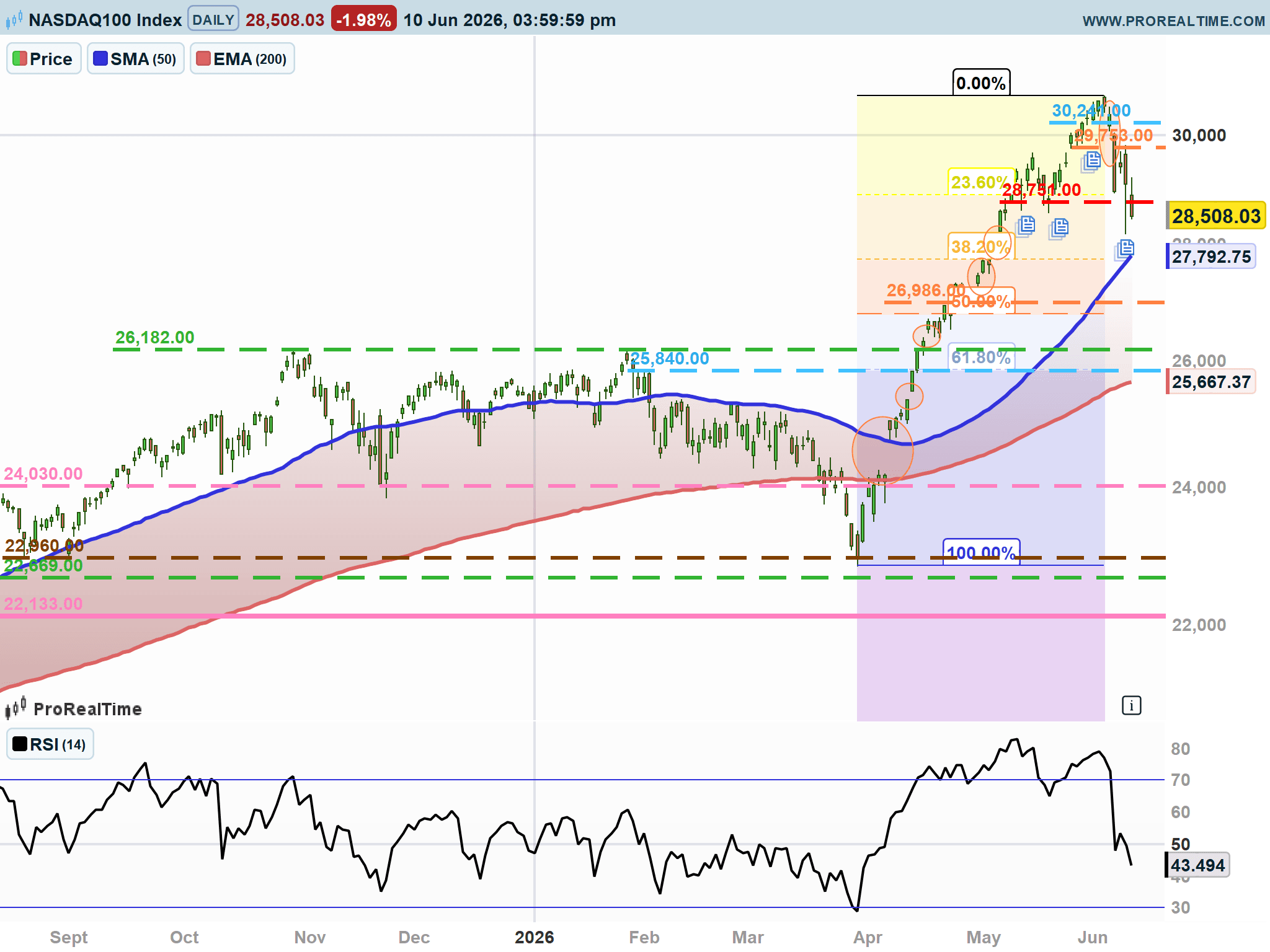Open the note icon just above the SMA line
1270x952 pixels.
[x=1124, y=249]
